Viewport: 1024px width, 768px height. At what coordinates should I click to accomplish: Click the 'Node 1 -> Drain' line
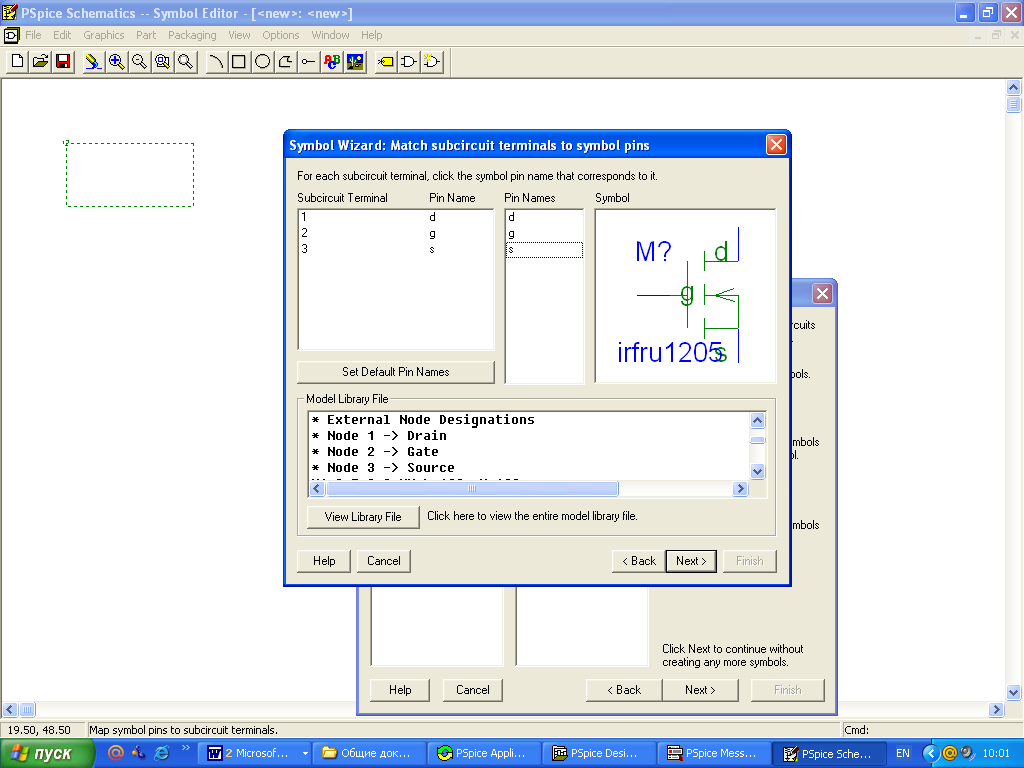[379, 436]
